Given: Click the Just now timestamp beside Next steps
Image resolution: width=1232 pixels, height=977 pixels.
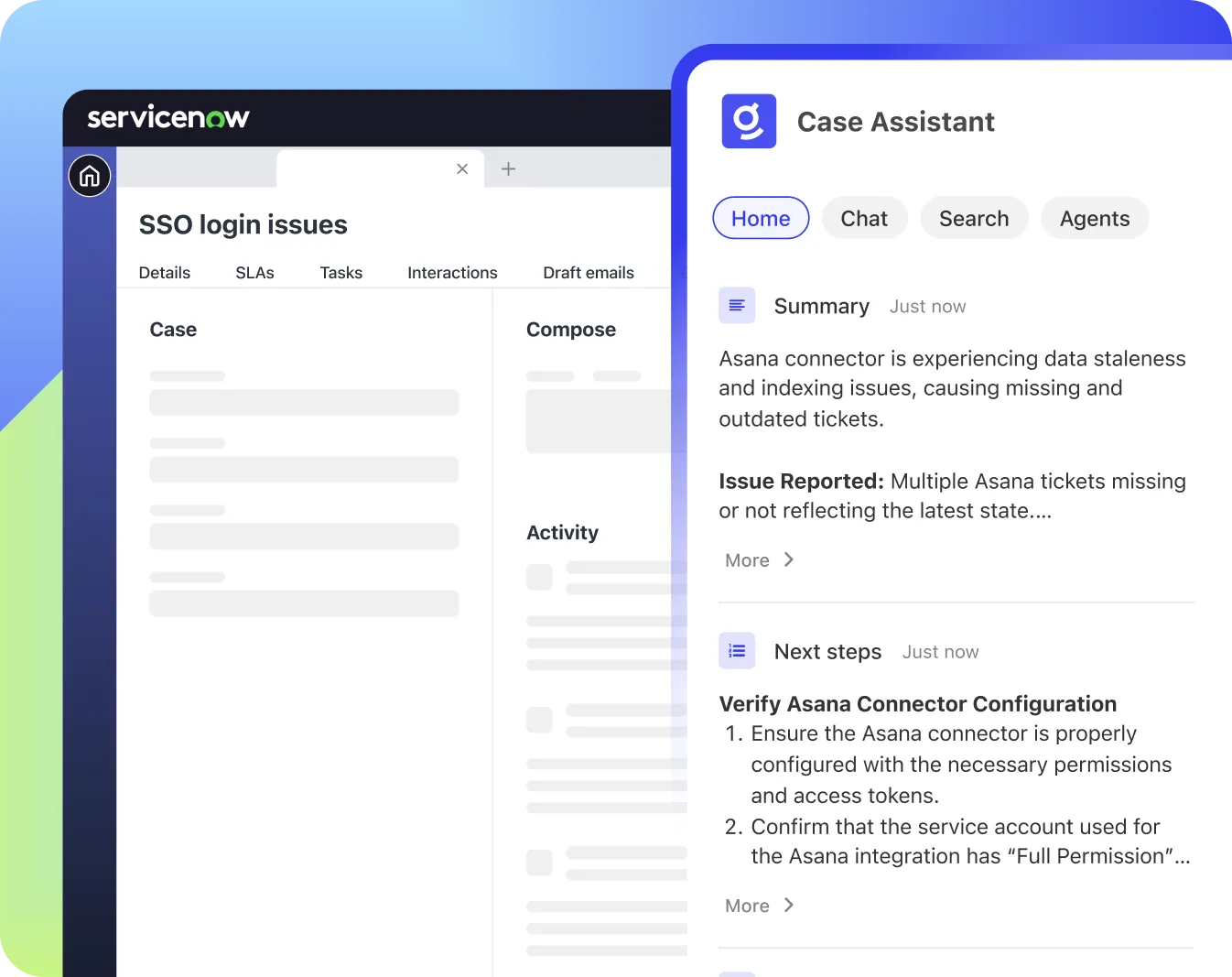Looking at the screenshot, I should (x=940, y=652).
